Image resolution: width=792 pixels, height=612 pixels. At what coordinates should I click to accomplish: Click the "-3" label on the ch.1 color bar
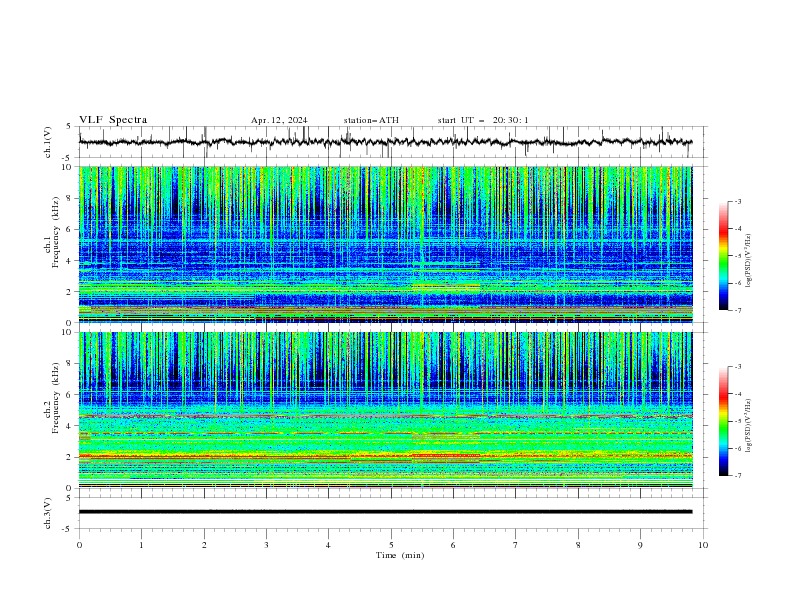pyautogui.click(x=738, y=201)
